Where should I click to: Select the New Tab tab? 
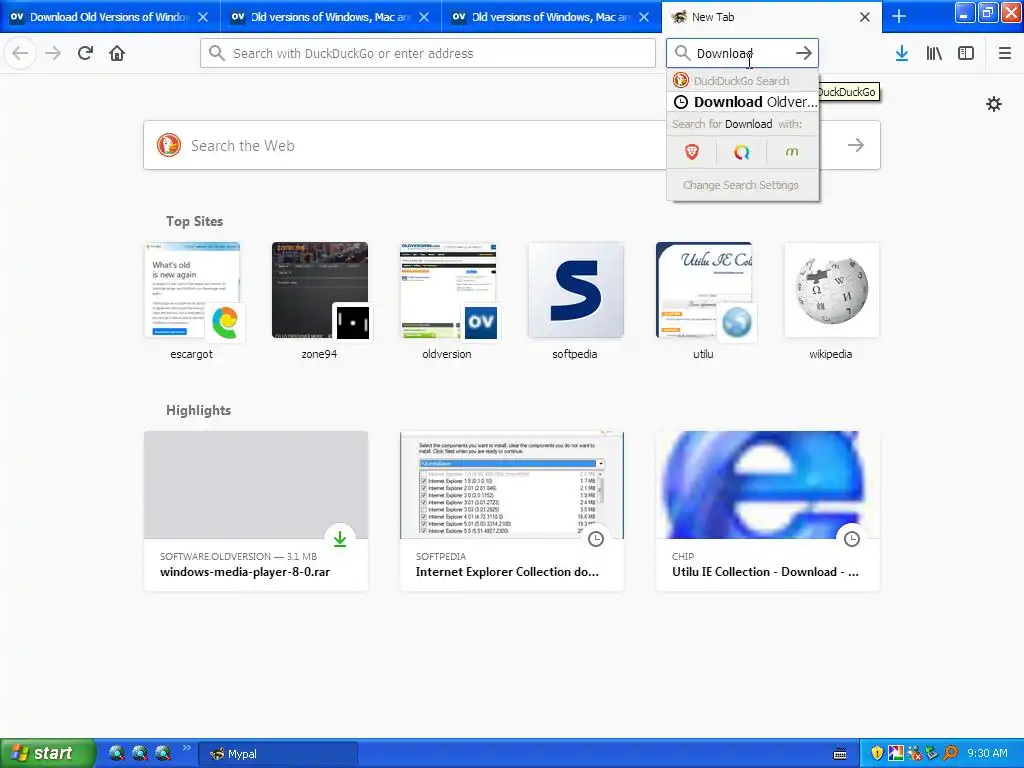[x=772, y=17]
